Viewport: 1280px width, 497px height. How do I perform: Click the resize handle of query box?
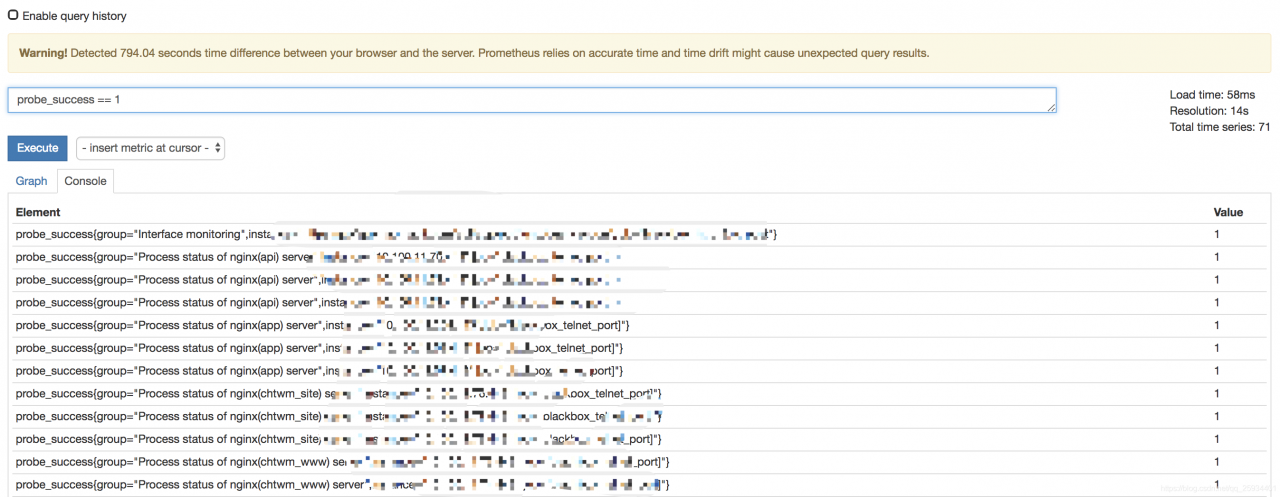[x=1051, y=107]
